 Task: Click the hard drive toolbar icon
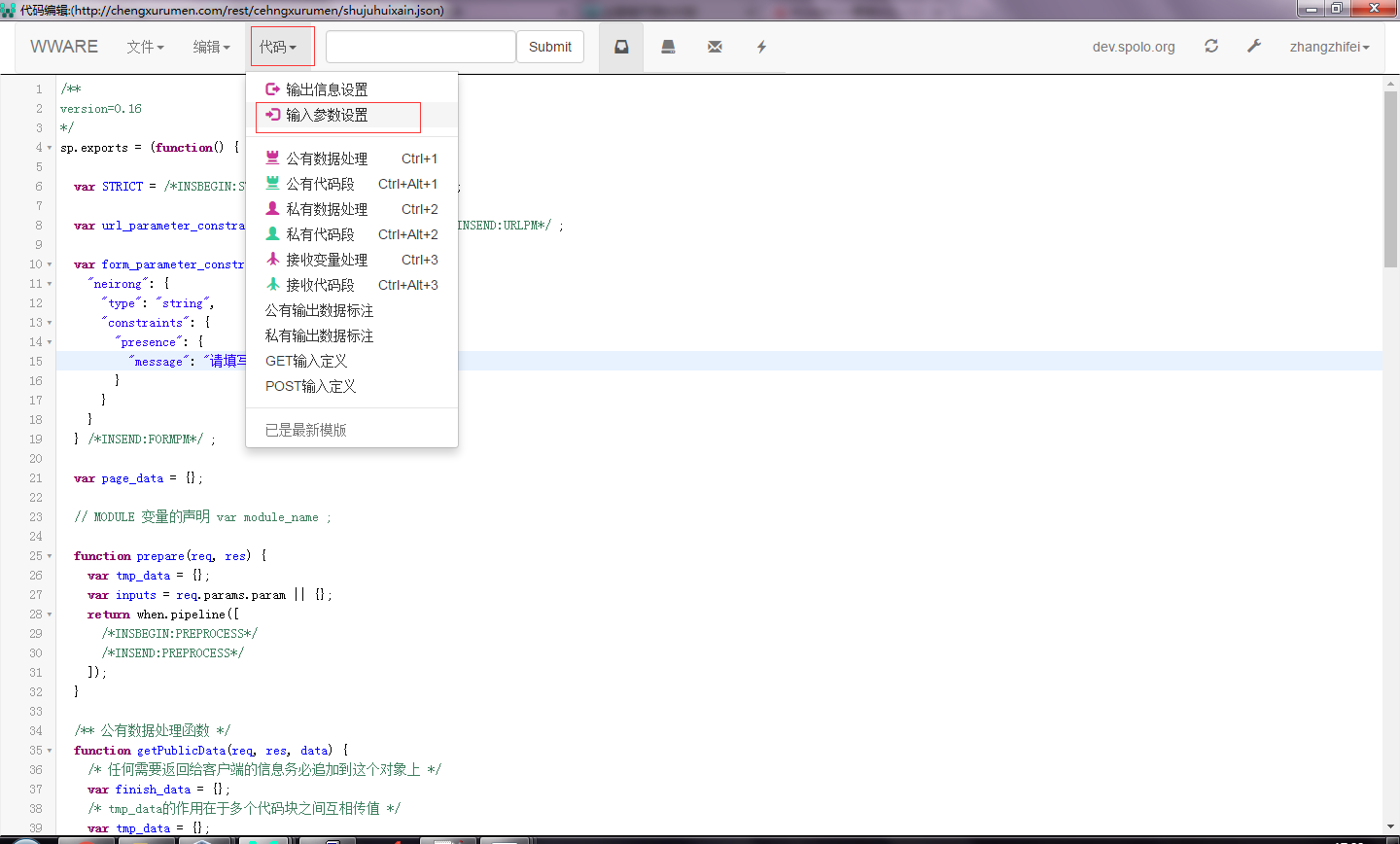point(668,47)
